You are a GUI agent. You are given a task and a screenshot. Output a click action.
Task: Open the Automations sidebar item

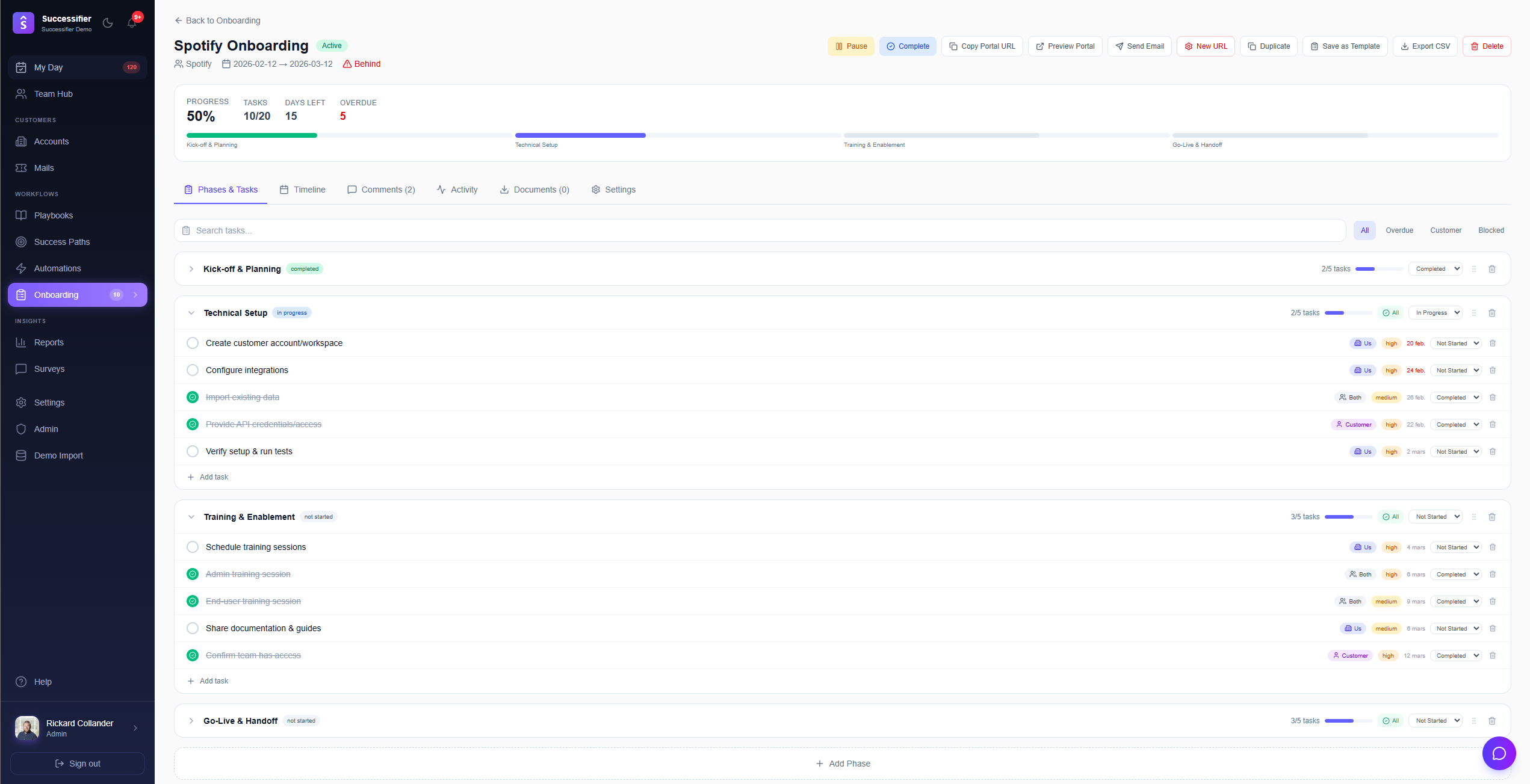coord(57,268)
